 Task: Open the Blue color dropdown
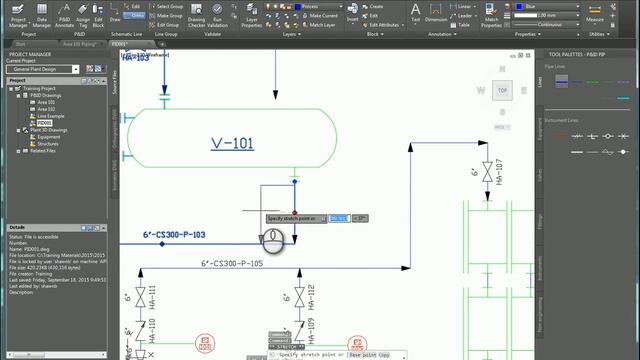click(547, 7)
